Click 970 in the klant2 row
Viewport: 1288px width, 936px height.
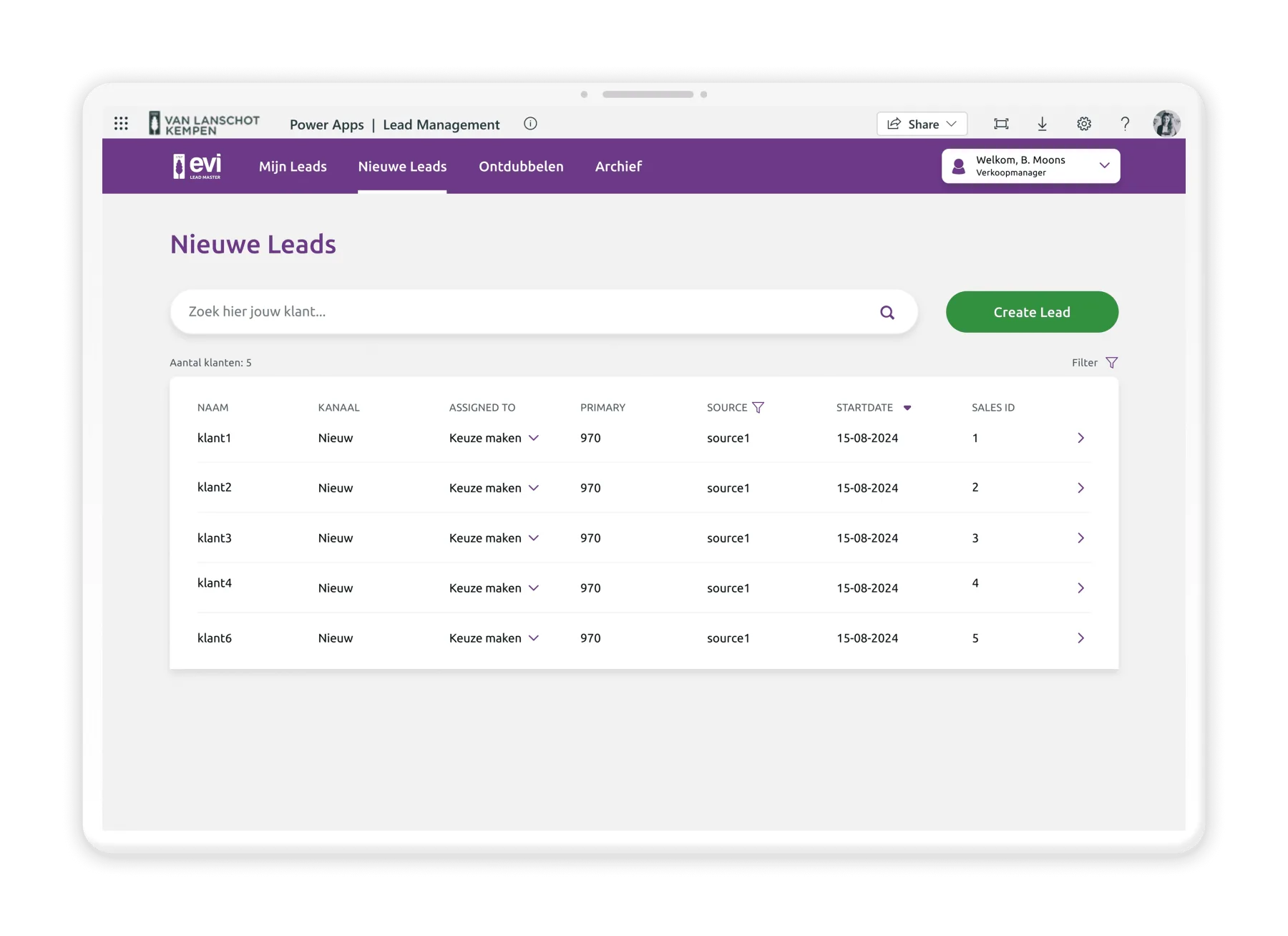click(590, 488)
